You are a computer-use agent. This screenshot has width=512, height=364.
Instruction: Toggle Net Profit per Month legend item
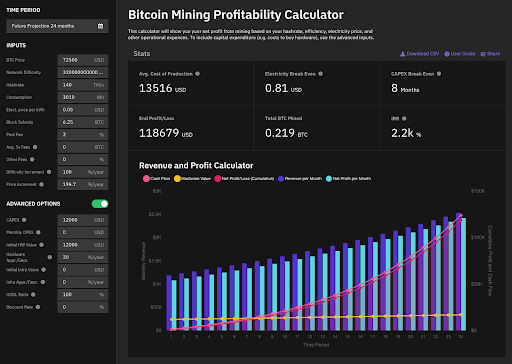pyautogui.click(x=348, y=179)
